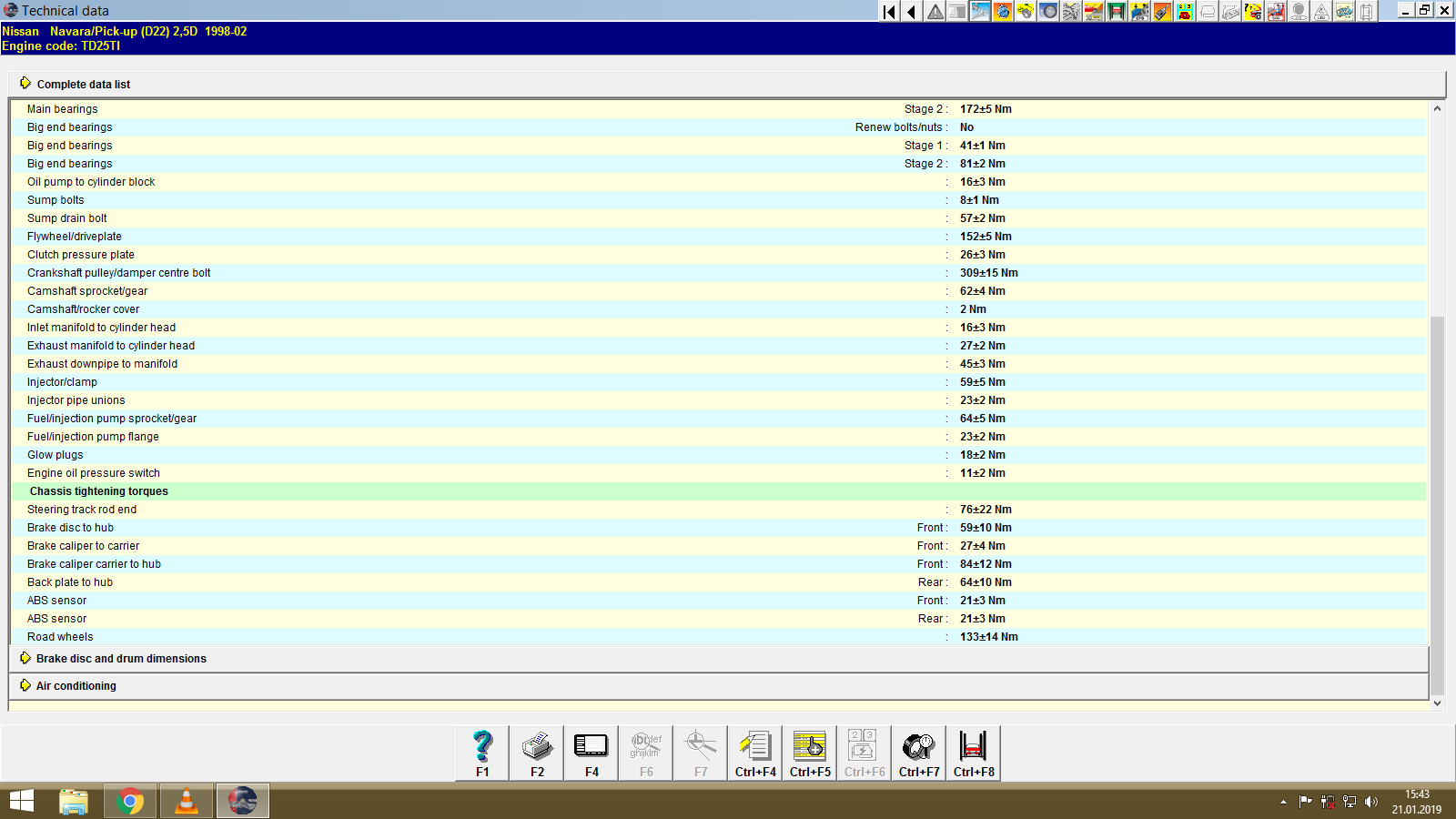Create a note using the Ctrl+F4 pencil icon
Viewport: 1456px width, 819px height.
pyautogui.click(x=754, y=752)
